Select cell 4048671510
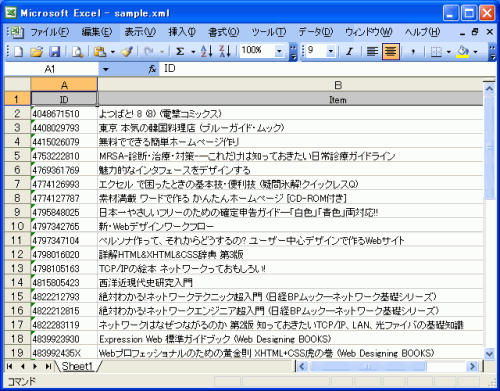 pos(64,114)
